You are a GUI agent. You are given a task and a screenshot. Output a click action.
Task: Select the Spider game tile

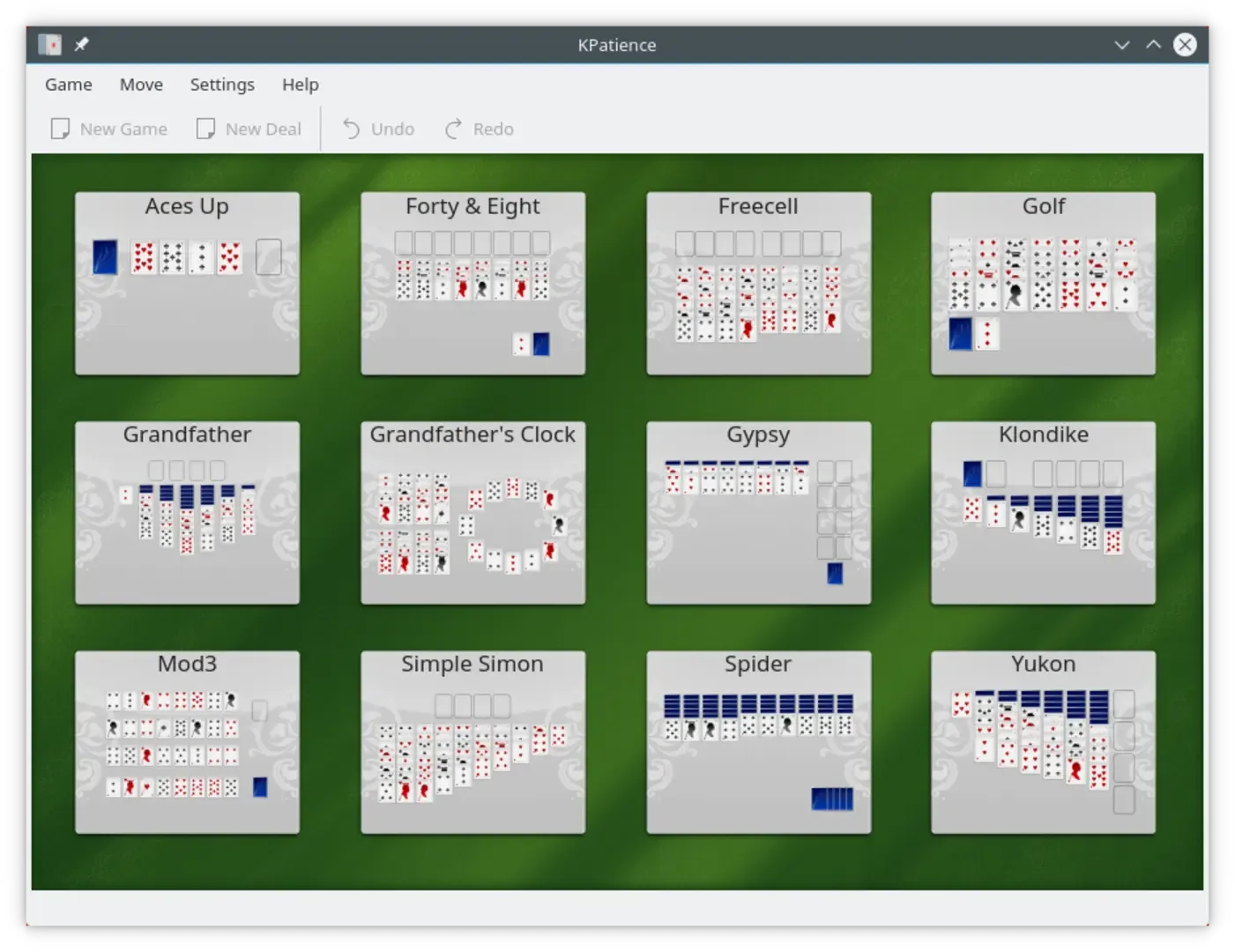pos(758,741)
